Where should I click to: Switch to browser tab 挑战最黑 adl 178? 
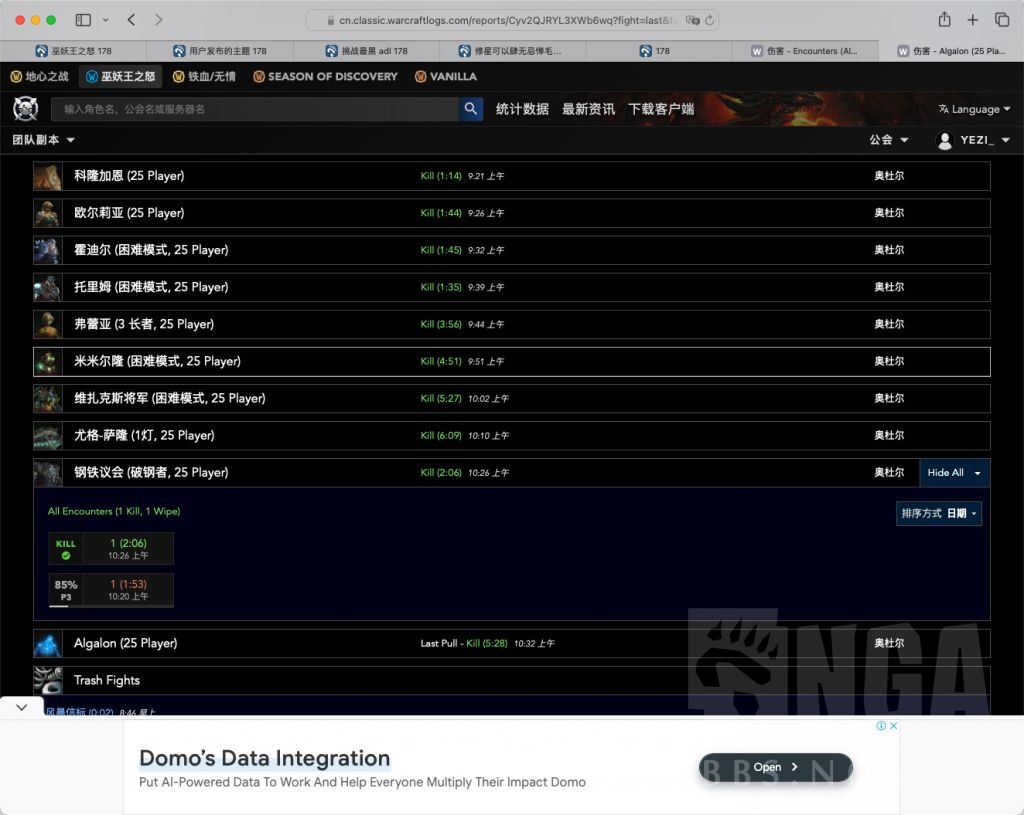[366, 51]
